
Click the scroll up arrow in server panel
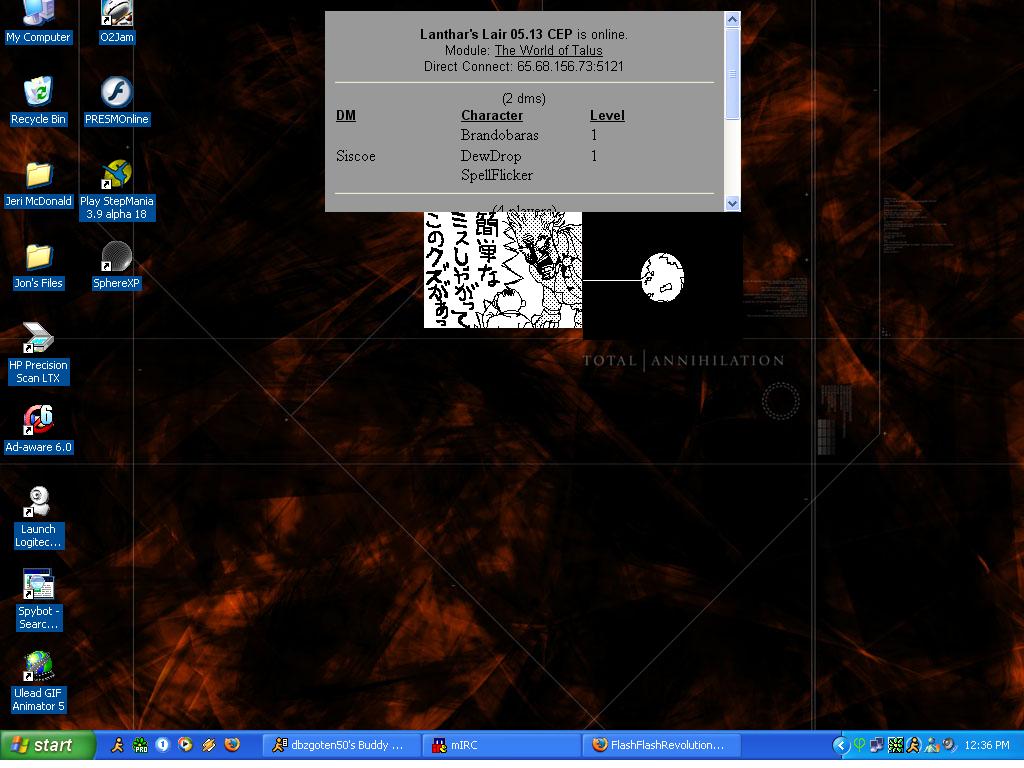pyautogui.click(x=732, y=19)
